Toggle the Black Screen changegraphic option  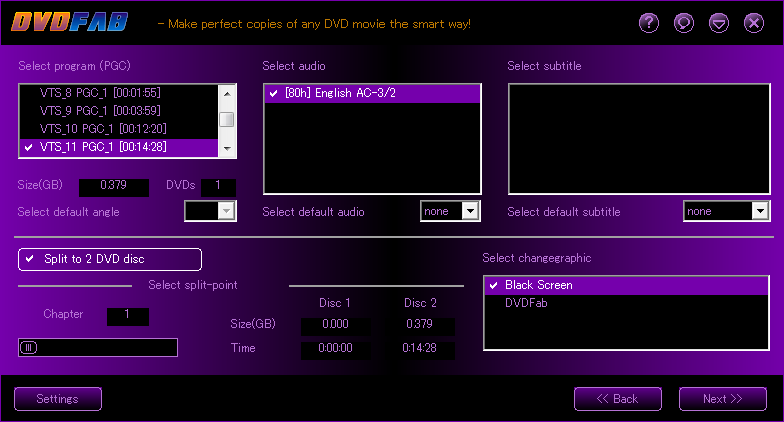coord(626,286)
